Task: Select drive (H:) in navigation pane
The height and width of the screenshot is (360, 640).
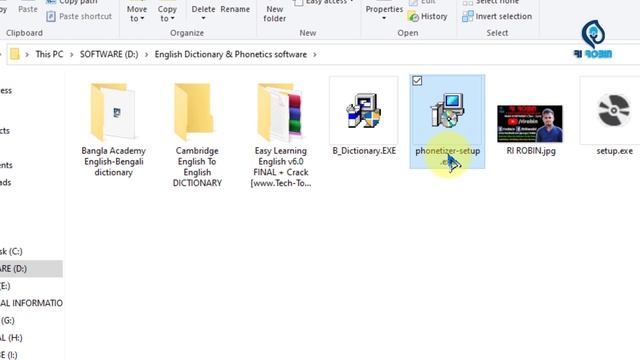Action: pos(31,338)
